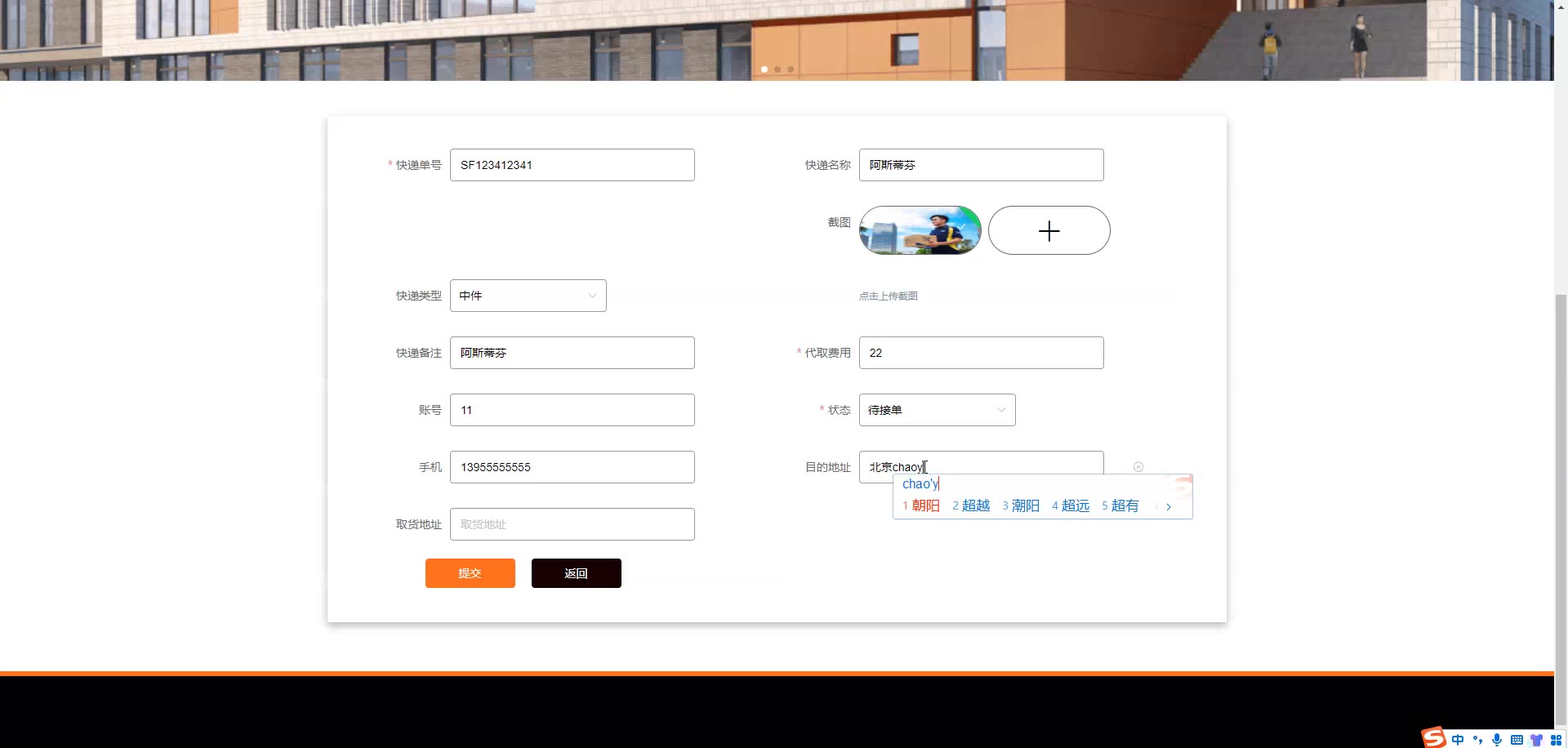
Task: Click the black 返回 button
Action: click(x=577, y=573)
